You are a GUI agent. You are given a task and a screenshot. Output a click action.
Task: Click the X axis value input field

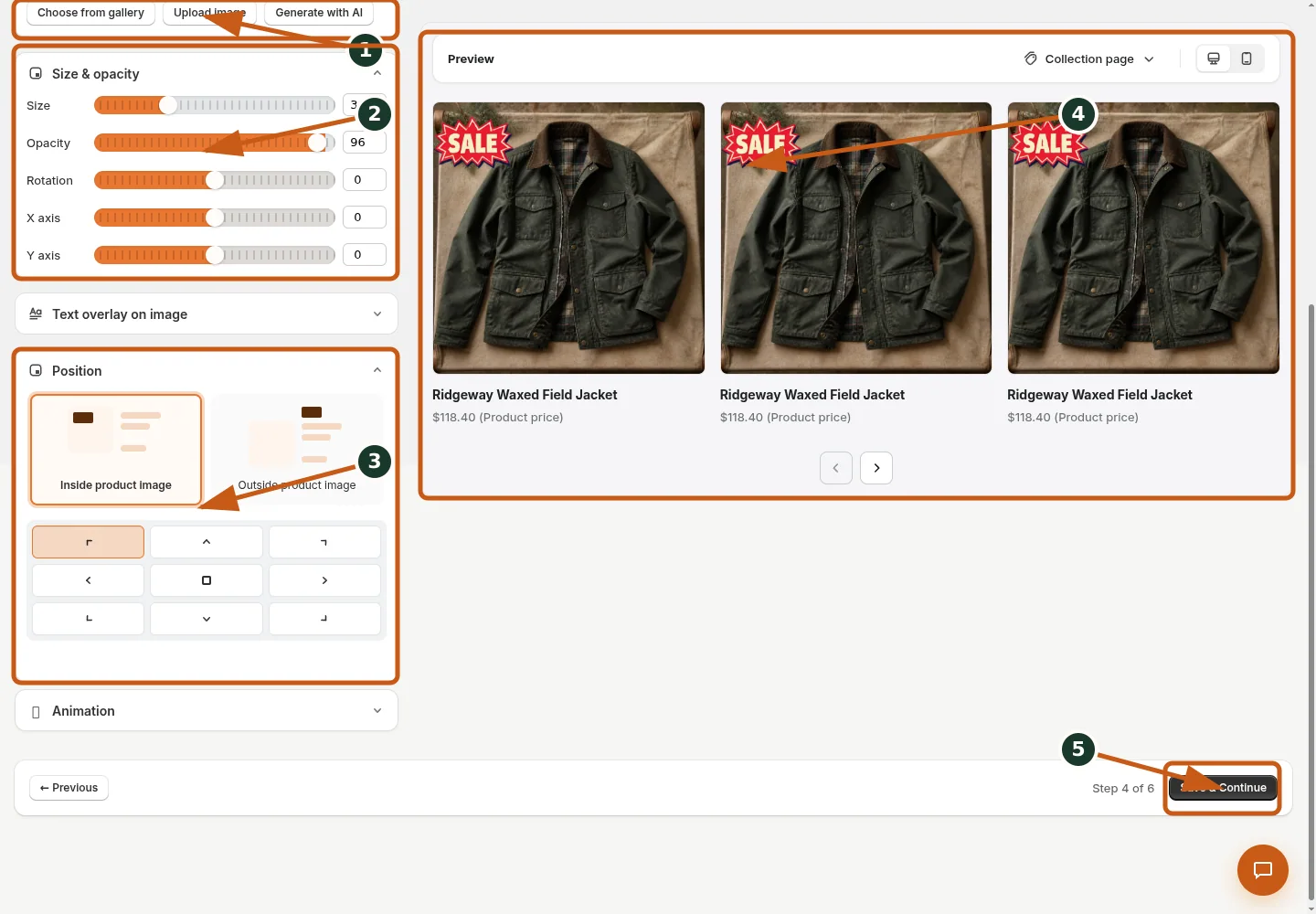click(365, 218)
